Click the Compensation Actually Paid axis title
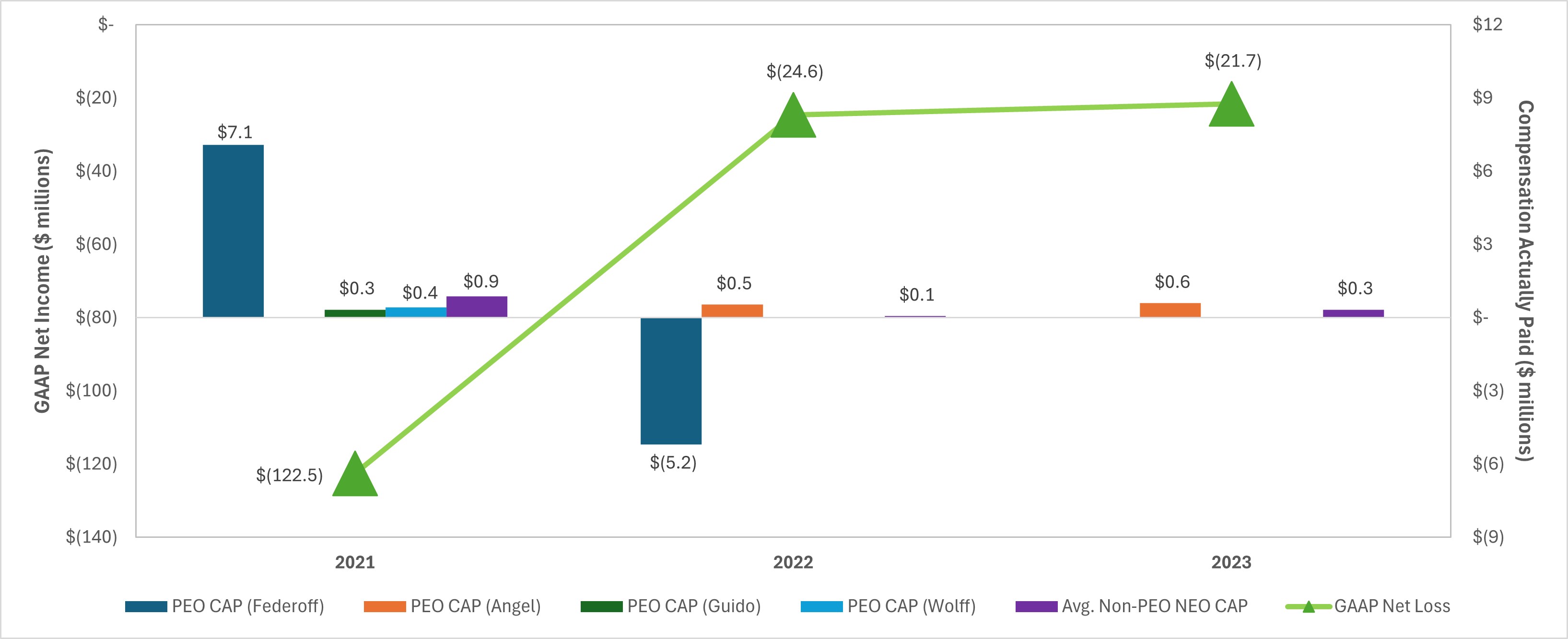This screenshot has width=1568, height=639. click(1525, 280)
